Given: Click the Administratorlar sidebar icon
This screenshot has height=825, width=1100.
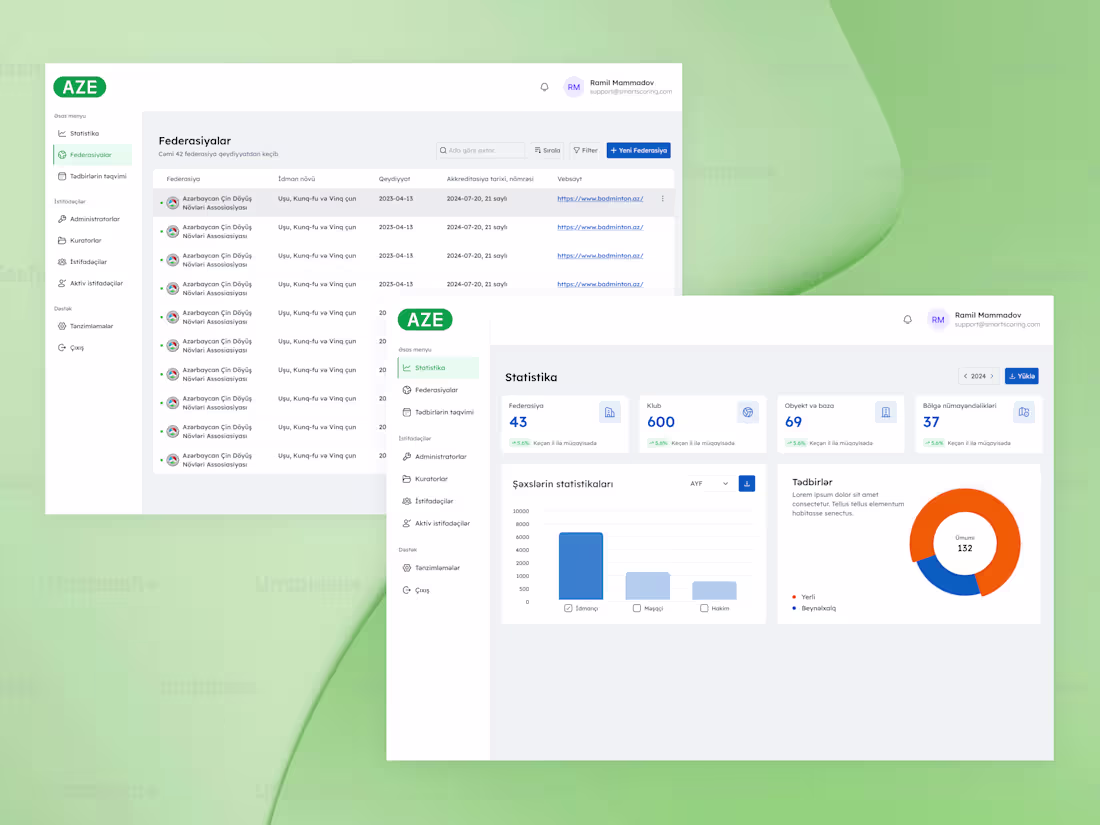Looking at the screenshot, I should click(406, 456).
